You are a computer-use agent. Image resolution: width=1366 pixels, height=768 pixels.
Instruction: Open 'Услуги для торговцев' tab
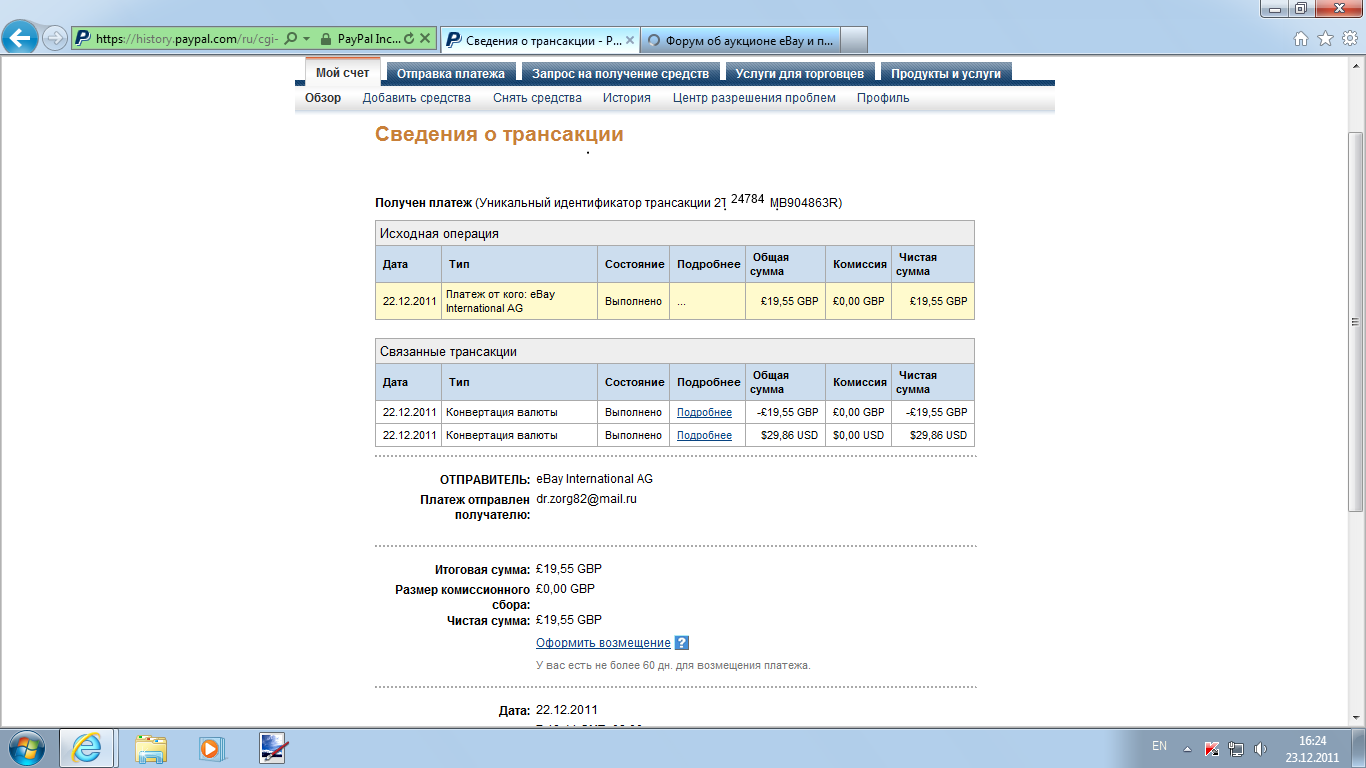[x=799, y=73]
